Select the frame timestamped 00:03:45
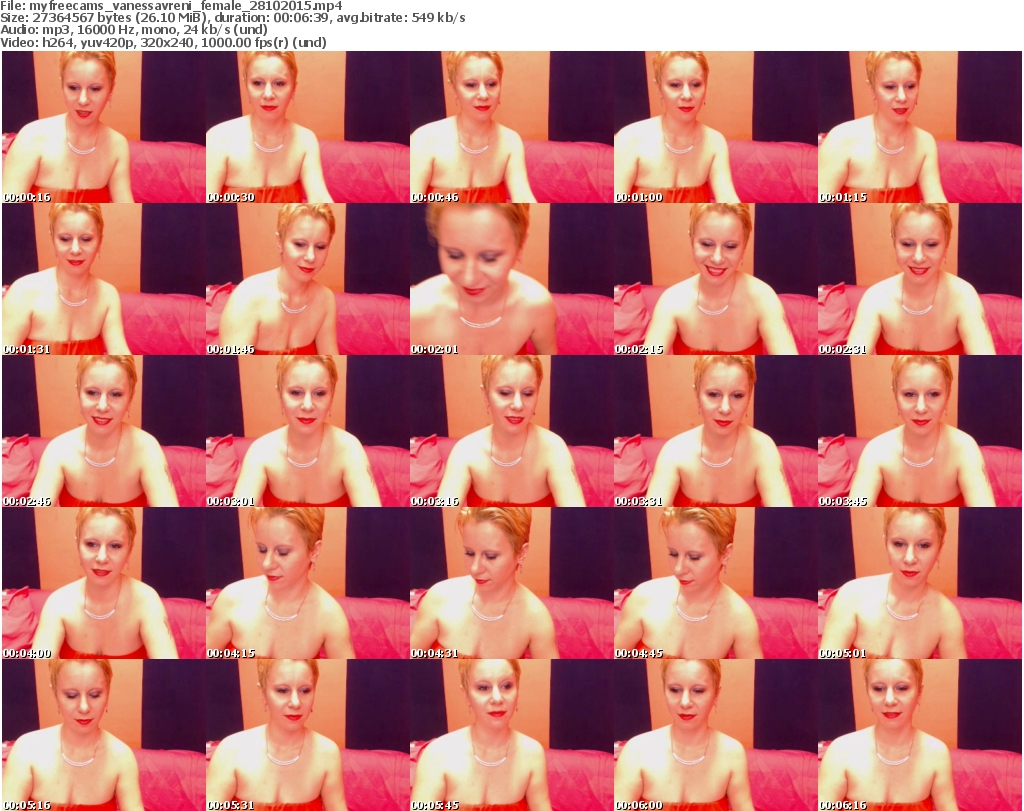 point(920,432)
